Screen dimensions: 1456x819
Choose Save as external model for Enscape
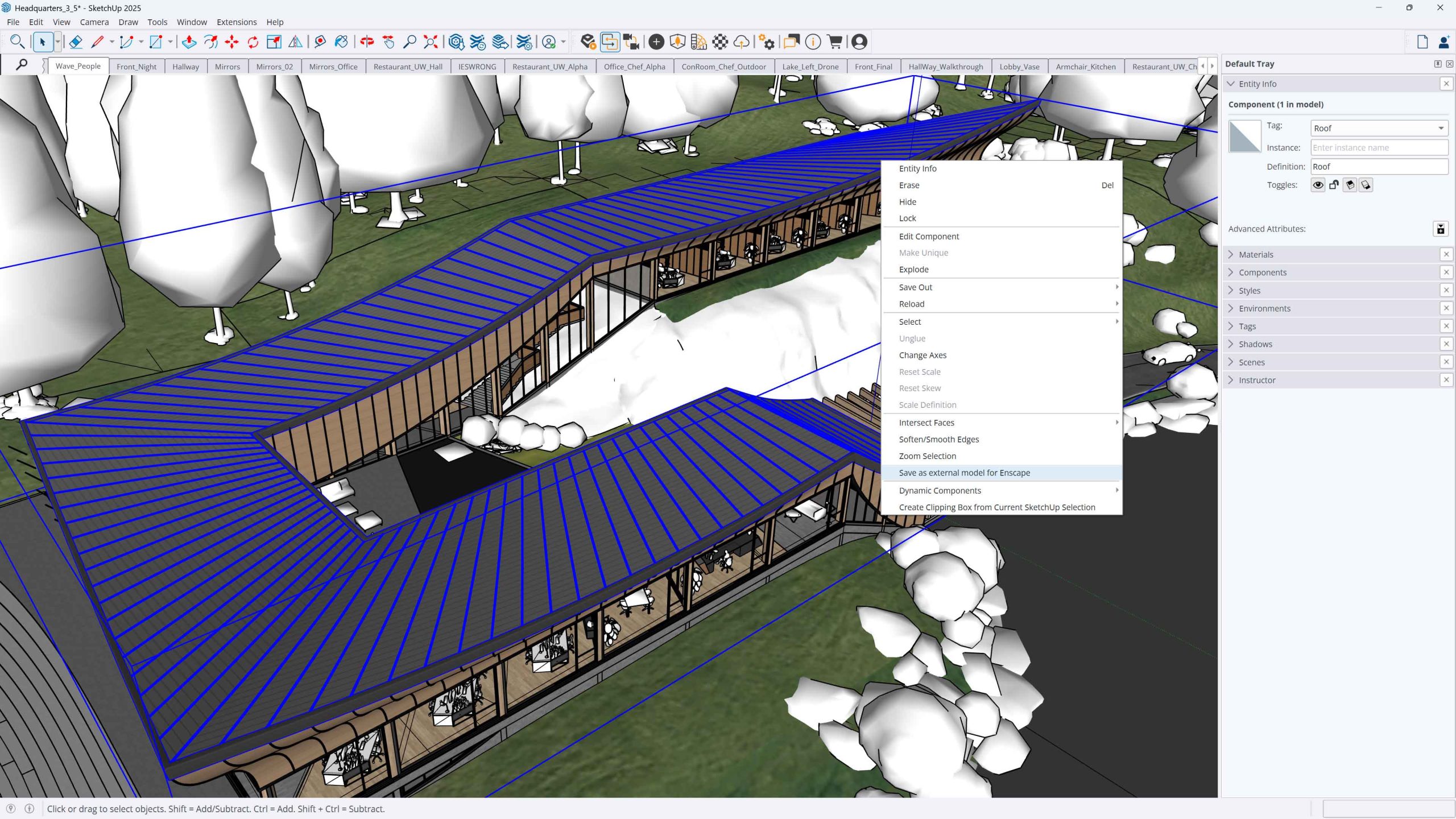coord(964,473)
